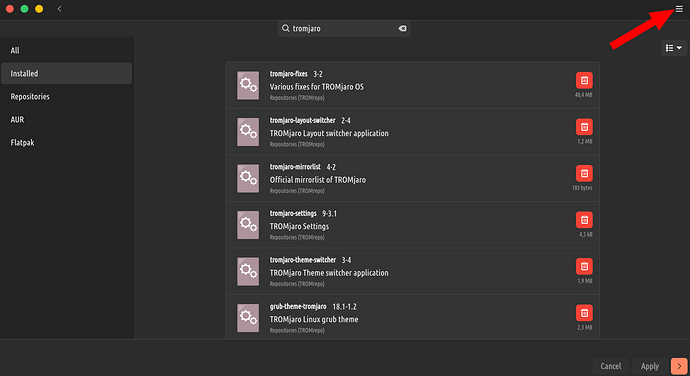Remove tromjaro-layout-switcher with trash button
Screen dimensions: 690x376
click(x=584, y=127)
